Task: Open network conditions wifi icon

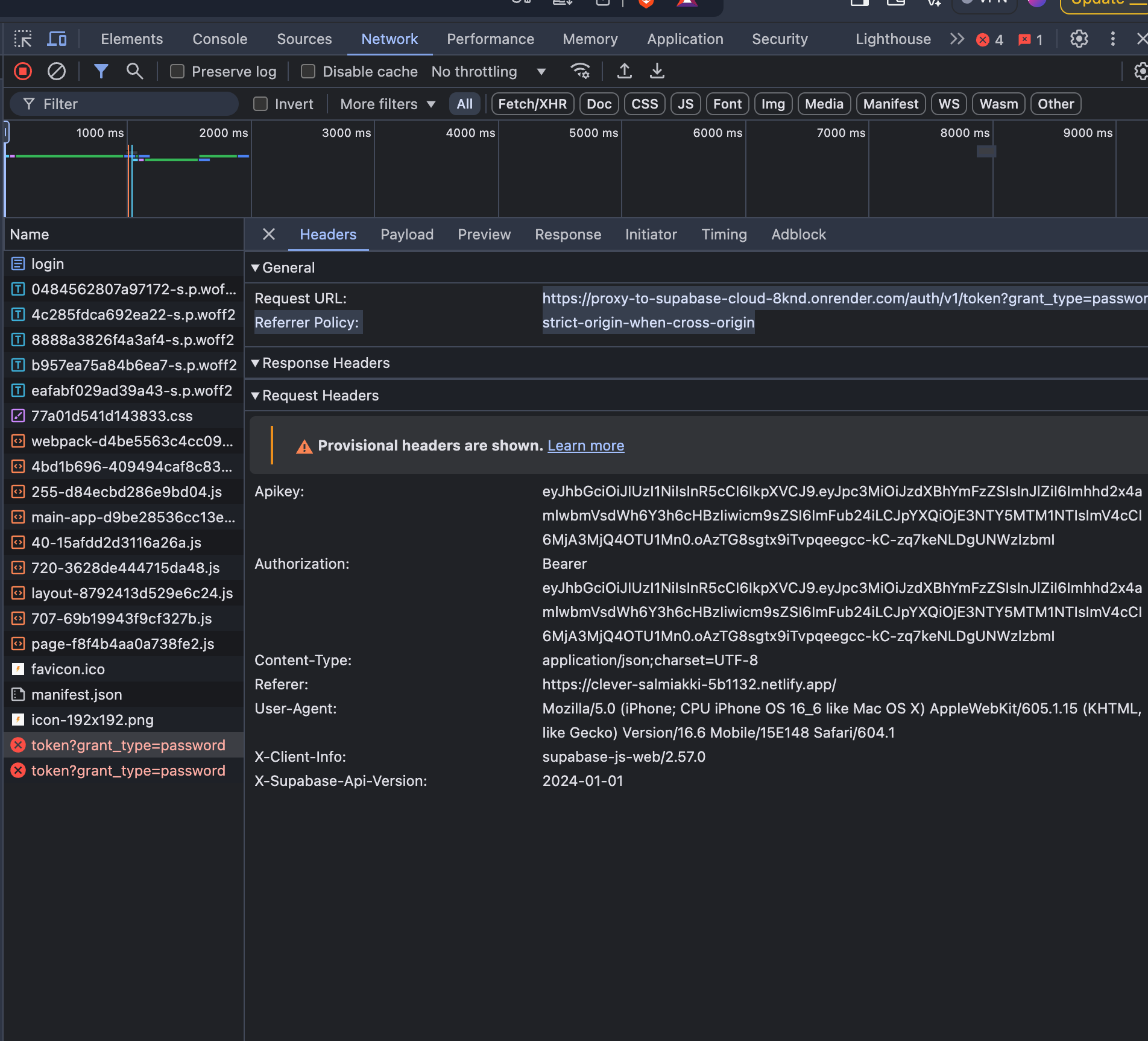Action: click(580, 72)
